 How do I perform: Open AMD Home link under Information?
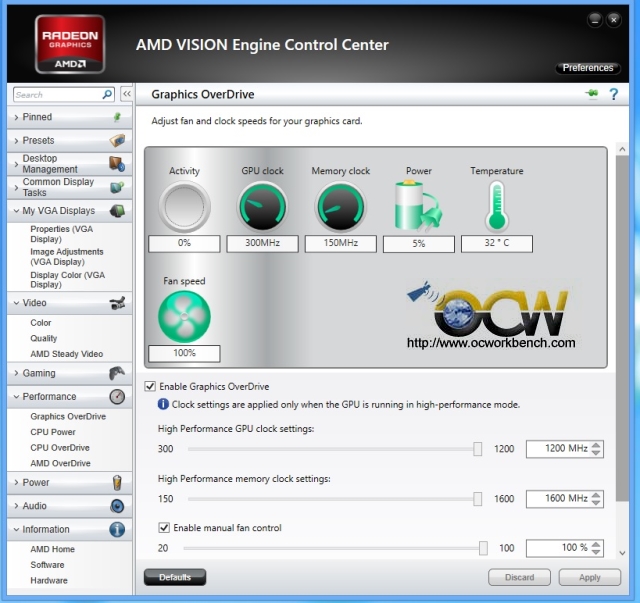(x=53, y=549)
